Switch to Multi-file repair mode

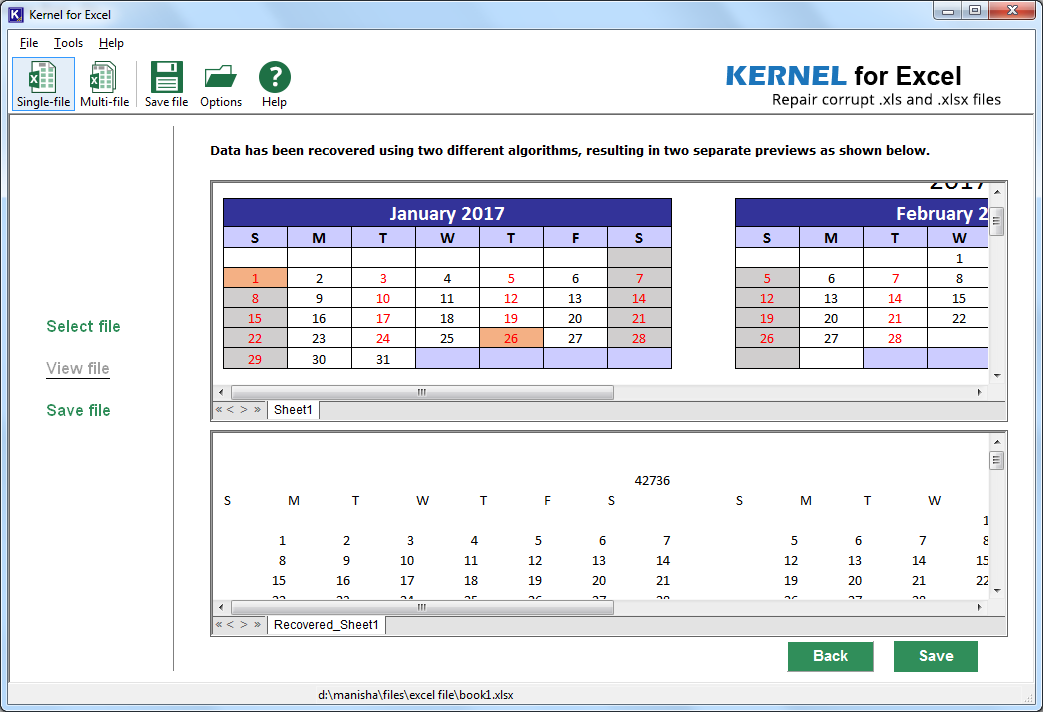coord(104,84)
